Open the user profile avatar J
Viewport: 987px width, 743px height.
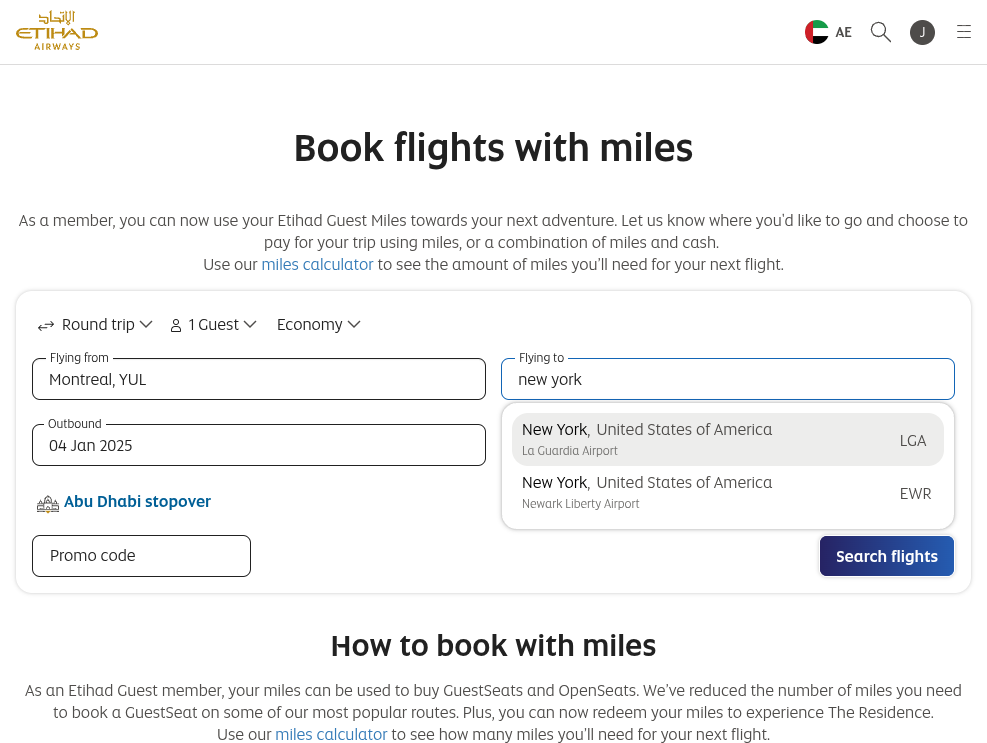[922, 32]
